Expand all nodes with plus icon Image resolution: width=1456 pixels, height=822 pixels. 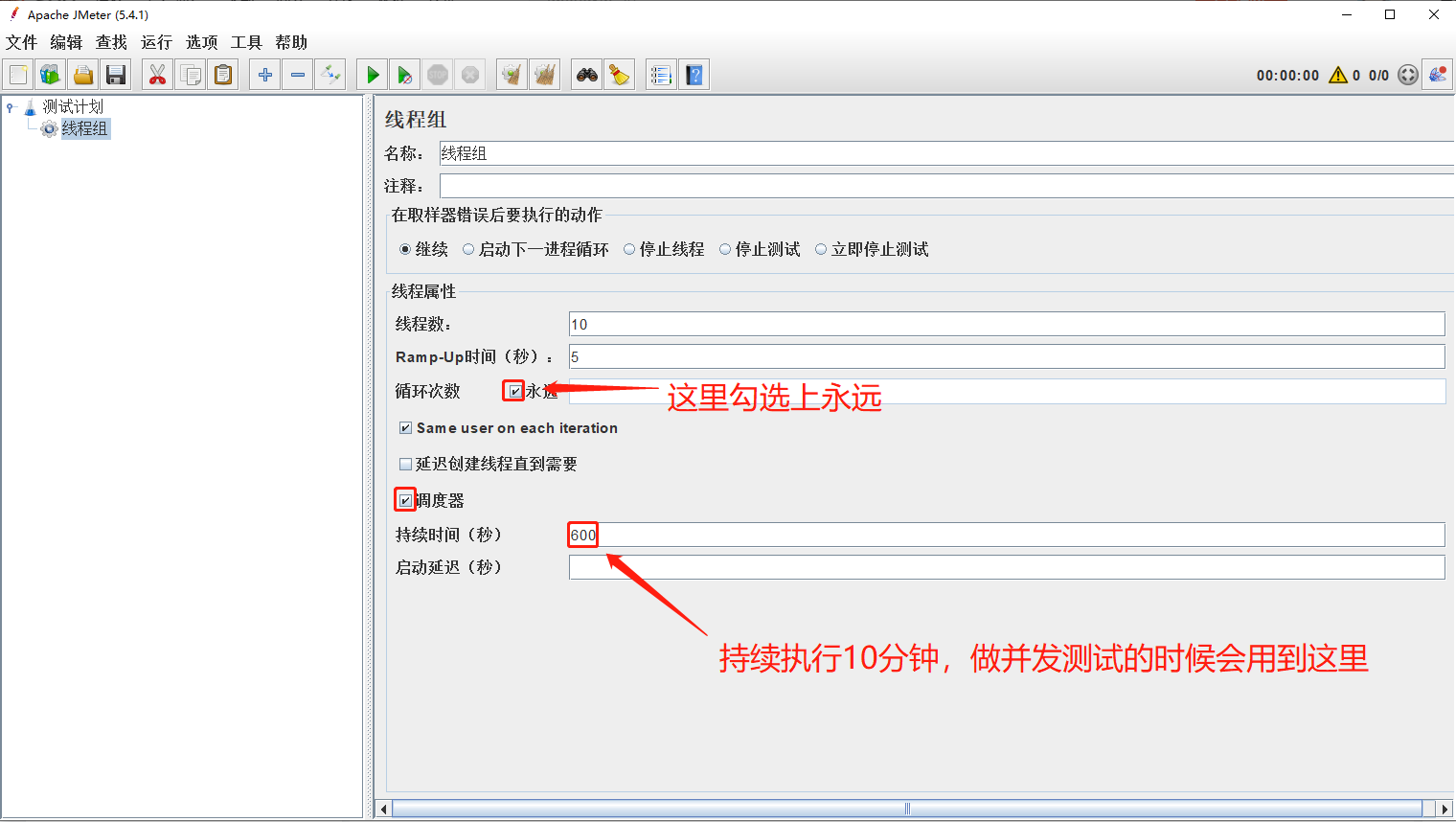[x=265, y=75]
